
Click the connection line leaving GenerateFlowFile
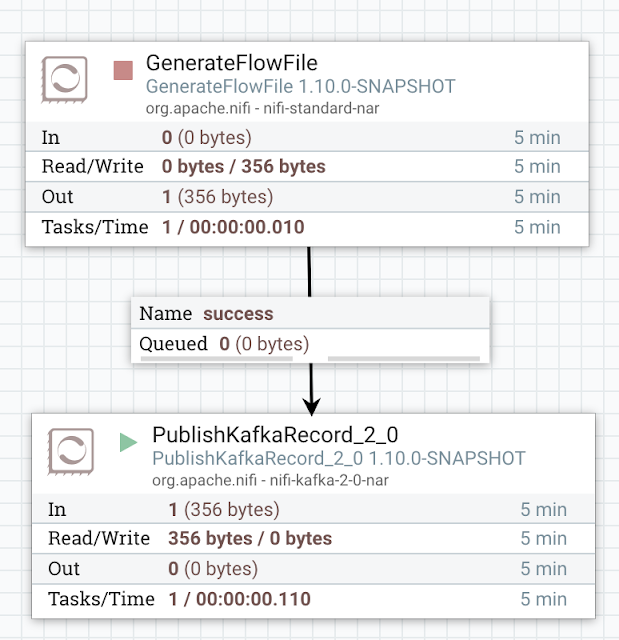click(309, 272)
